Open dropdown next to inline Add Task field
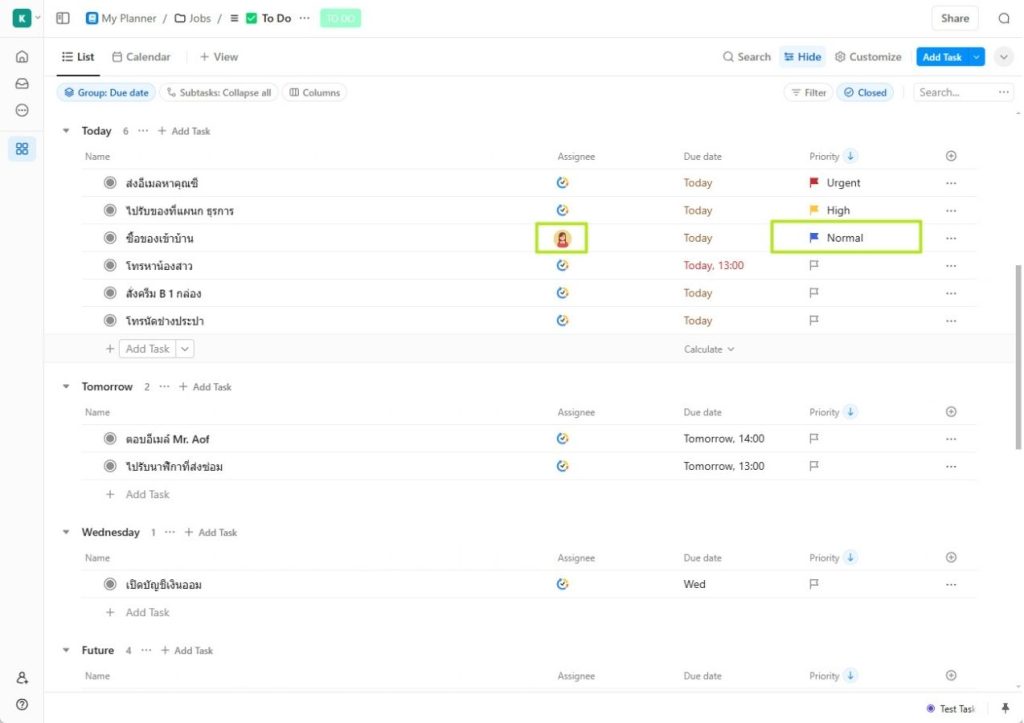 click(x=185, y=349)
